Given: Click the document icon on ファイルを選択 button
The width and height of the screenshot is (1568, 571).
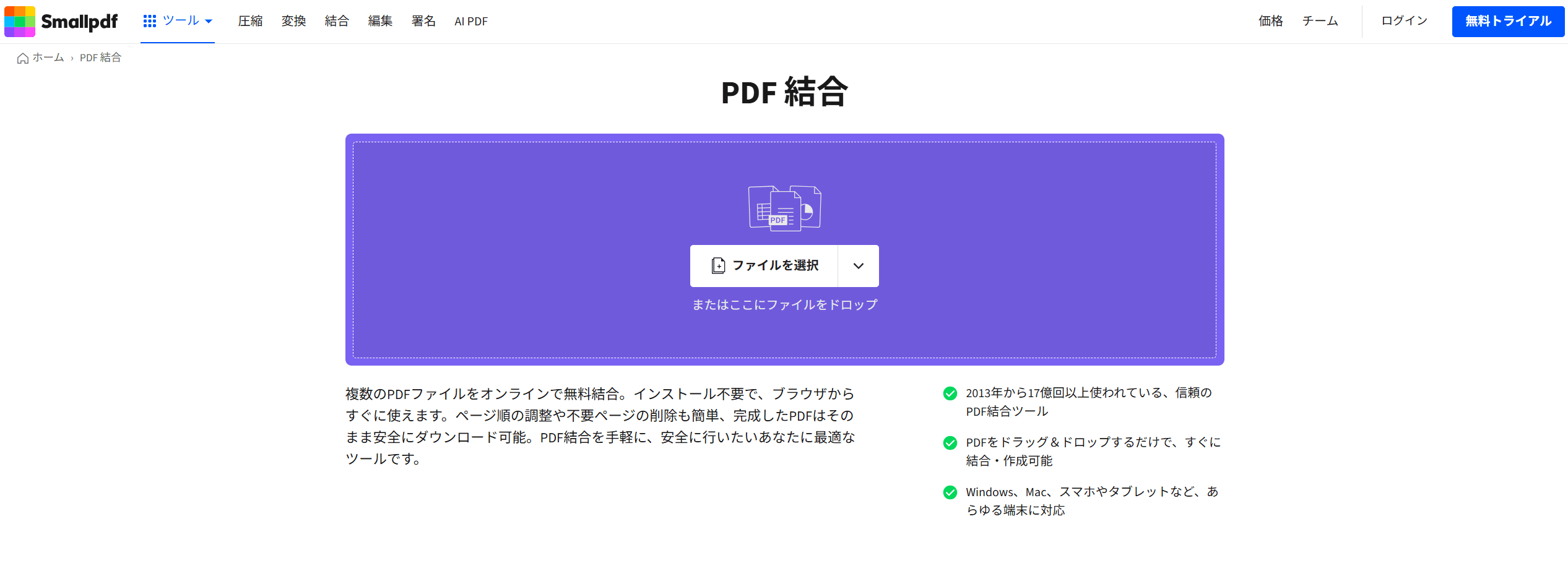Looking at the screenshot, I should click(717, 265).
